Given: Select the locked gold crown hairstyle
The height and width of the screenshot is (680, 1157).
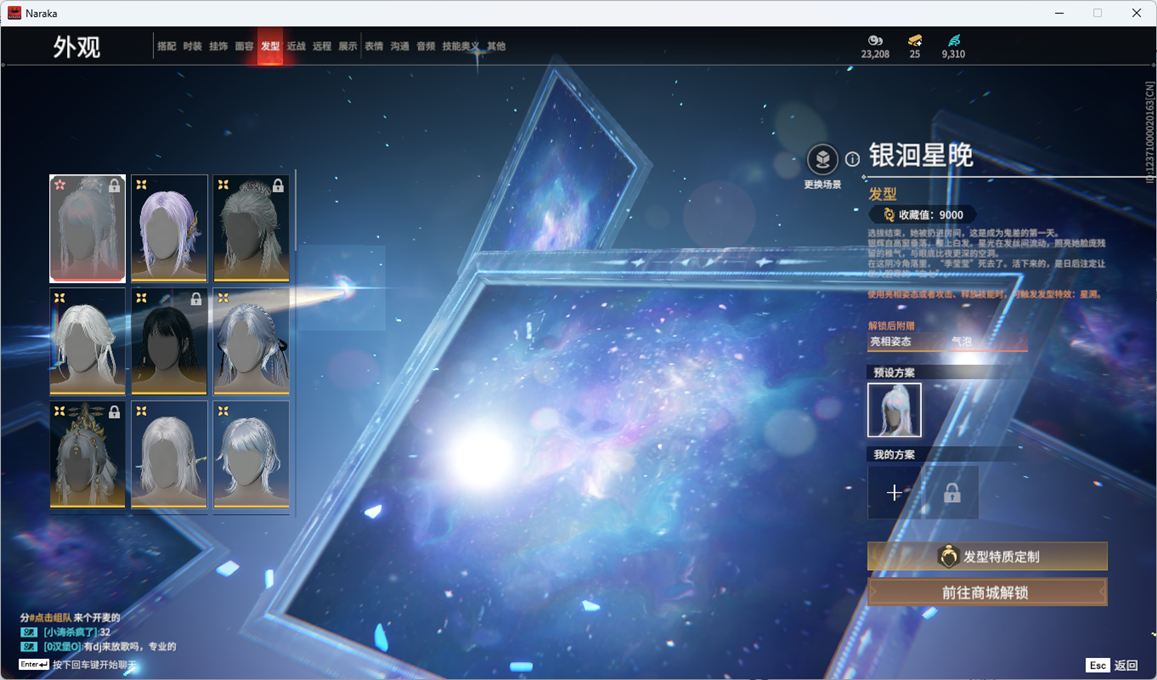Looking at the screenshot, I should click(87, 454).
